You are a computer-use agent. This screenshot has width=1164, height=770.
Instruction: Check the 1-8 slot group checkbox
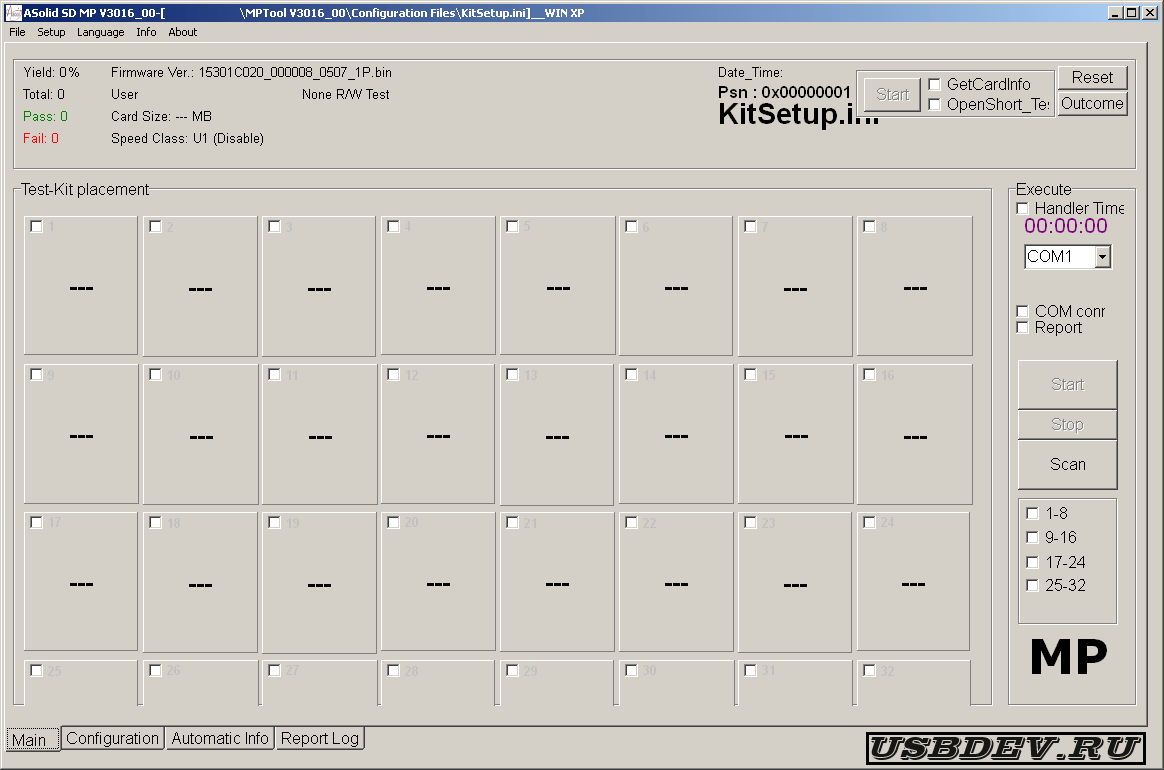click(1032, 513)
